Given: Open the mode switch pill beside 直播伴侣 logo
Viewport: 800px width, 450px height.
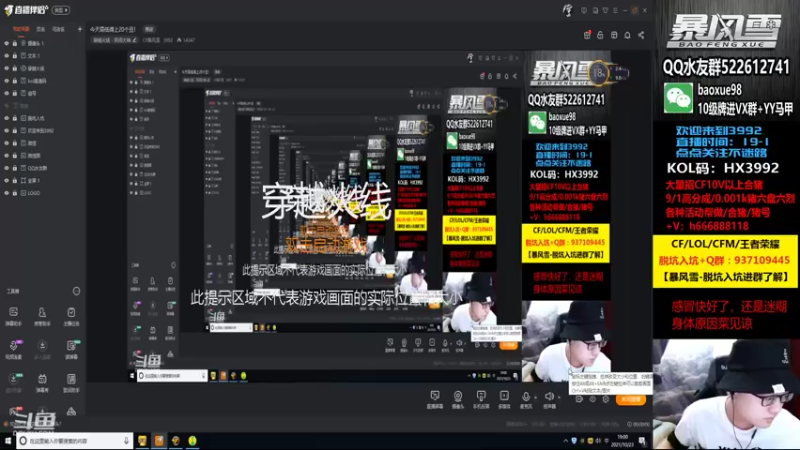Looking at the screenshot, I should (x=61, y=10).
